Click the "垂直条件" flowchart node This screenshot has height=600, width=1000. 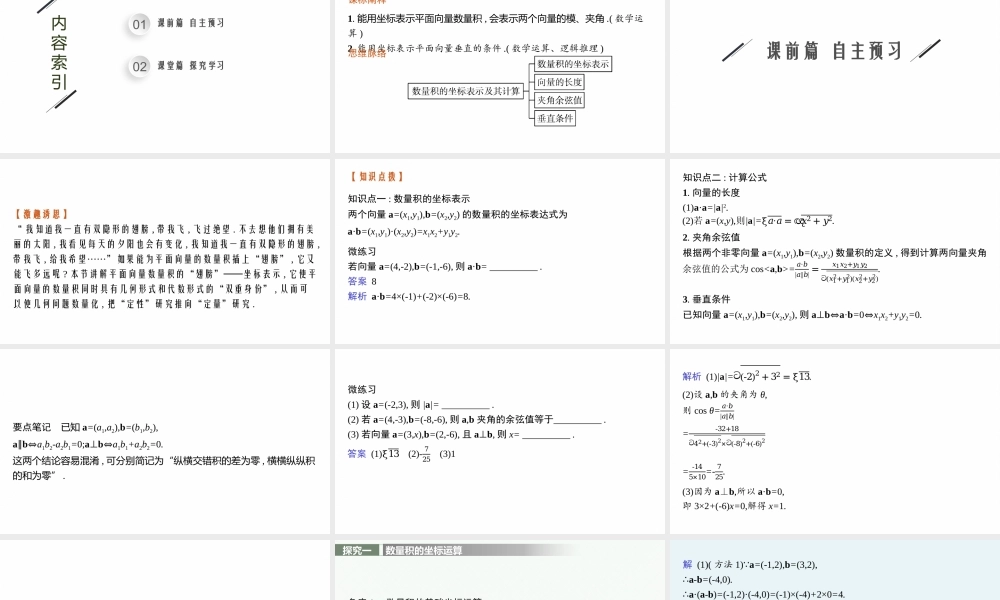click(555, 119)
